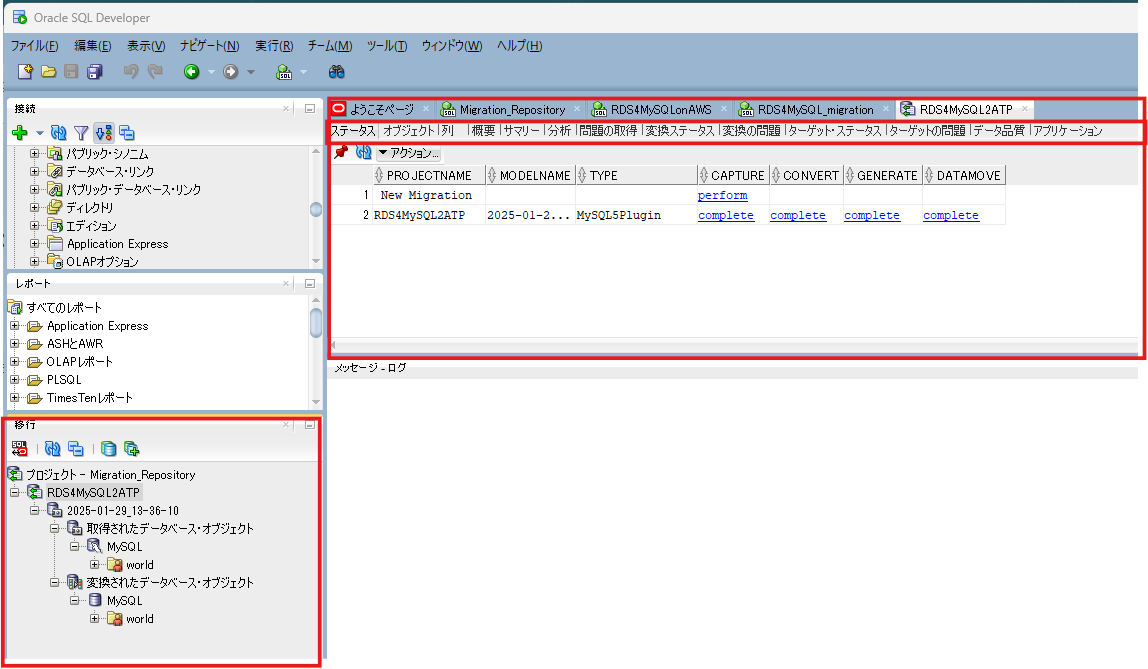
Task: Click complete link in DATAMOVE column
Action: [x=950, y=215]
